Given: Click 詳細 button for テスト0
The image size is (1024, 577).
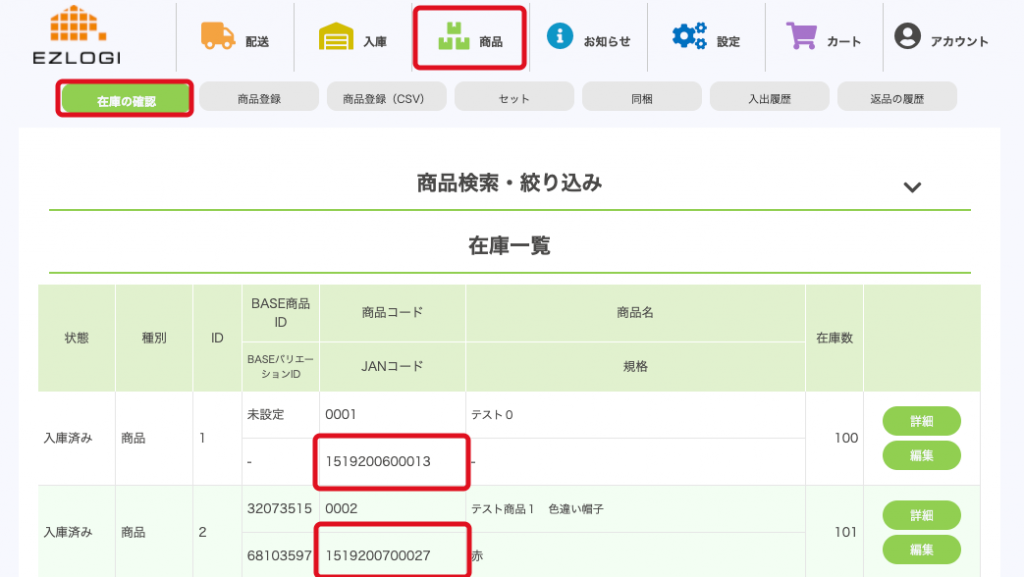Looking at the screenshot, I should [x=921, y=421].
